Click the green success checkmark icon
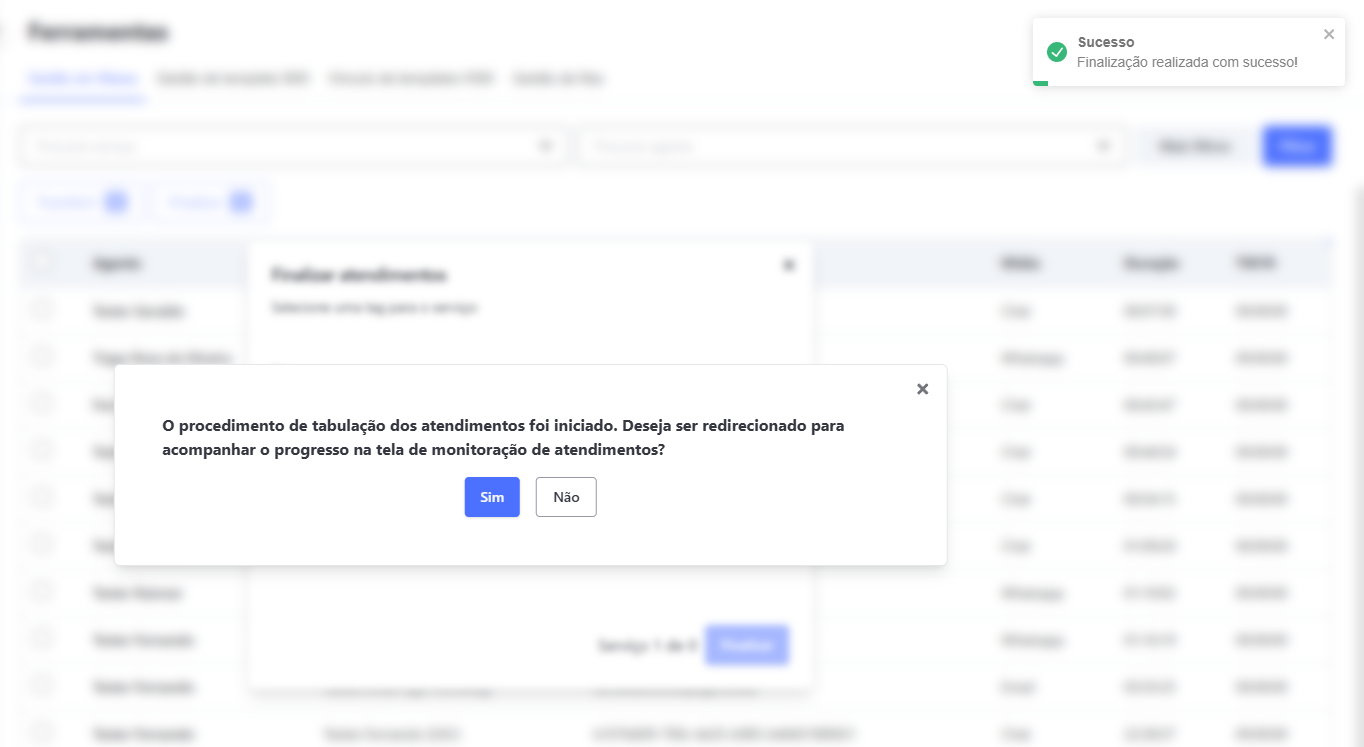The width and height of the screenshot is (1364, 747). tap(1056, 52)
